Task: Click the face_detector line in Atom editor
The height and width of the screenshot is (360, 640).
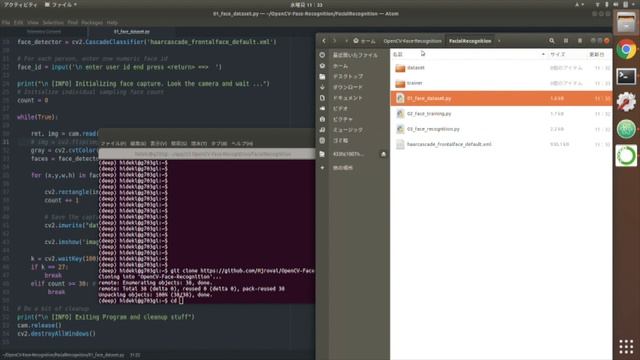Action: 147,42
